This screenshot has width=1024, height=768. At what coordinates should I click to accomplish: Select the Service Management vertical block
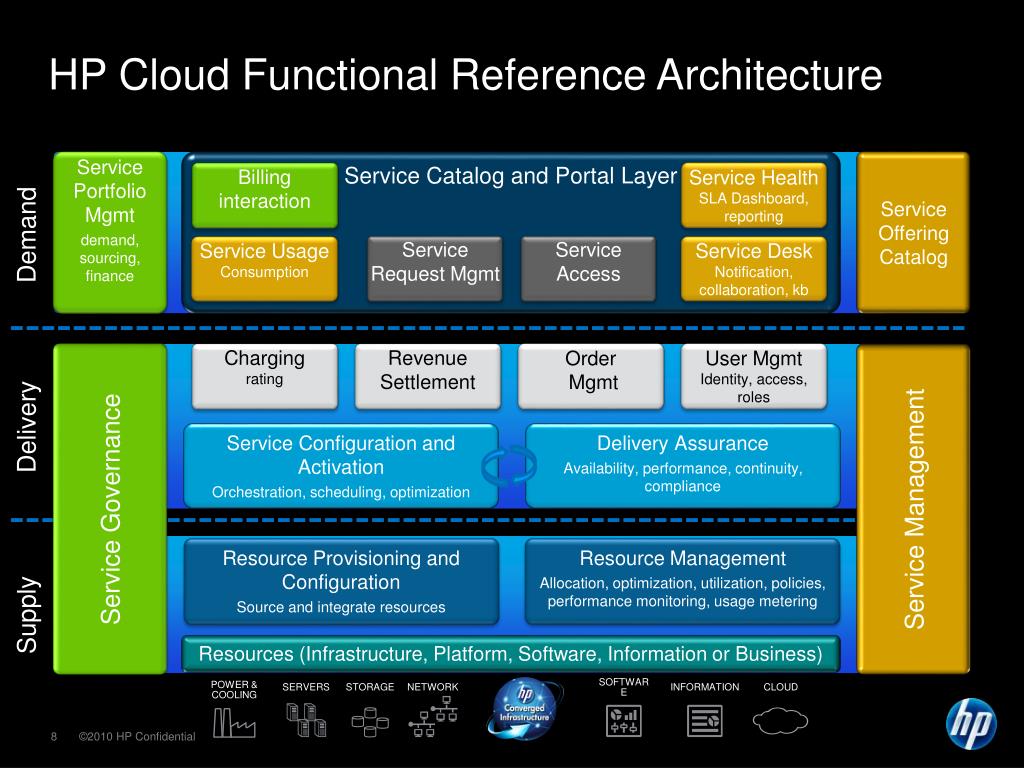(913, 509)
